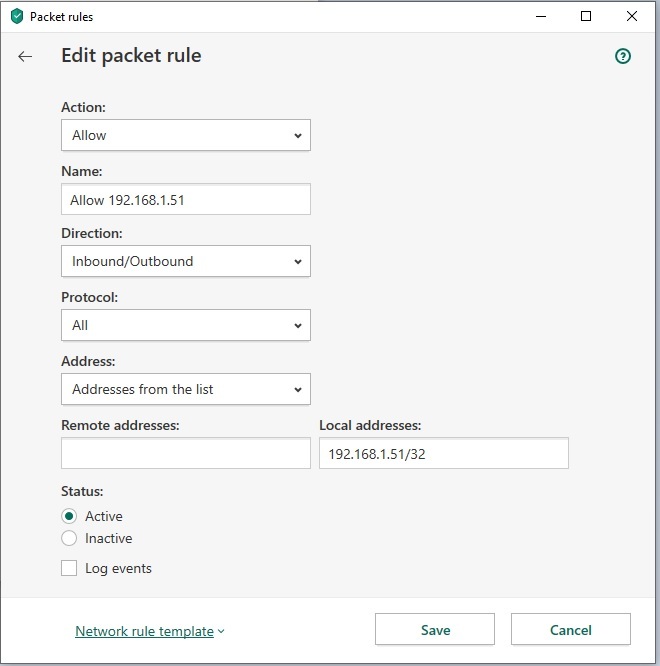Close the Packet rules window
Image resolution: width=660 pixels, height=666 pixels.
pyautogui.click(x=632, y=16)
